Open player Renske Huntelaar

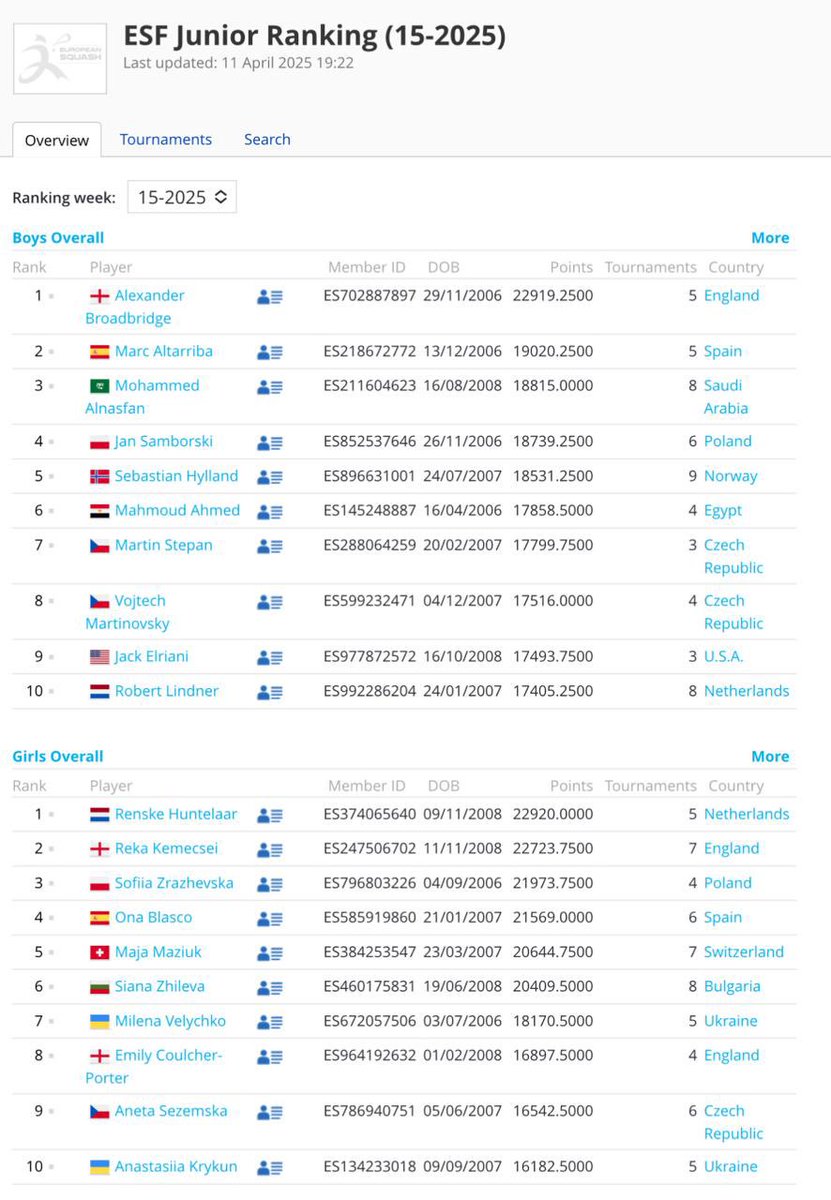click(177, 814)
